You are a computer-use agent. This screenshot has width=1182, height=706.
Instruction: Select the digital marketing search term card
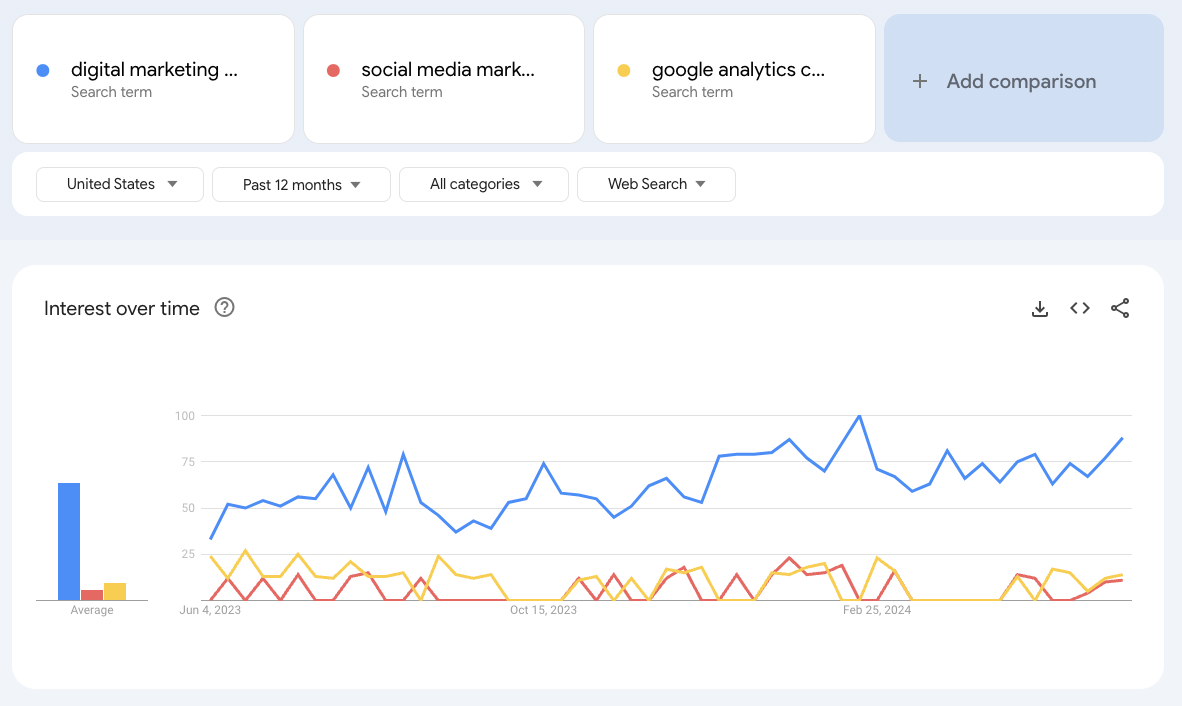pyautogui.click(x=153, y=79)
